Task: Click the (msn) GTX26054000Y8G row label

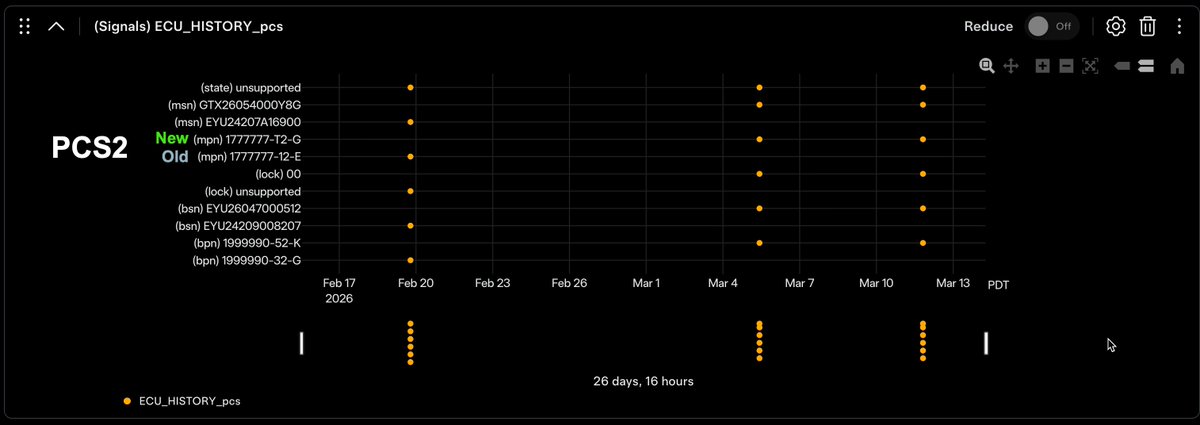Action: (234, 105)
